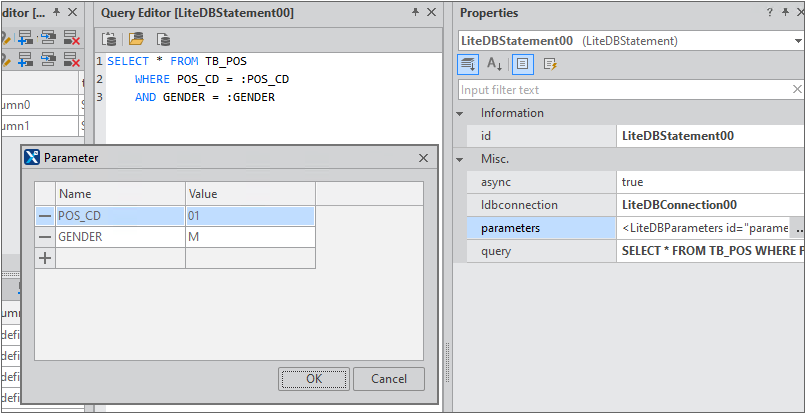Confirm parameters with OK button
The height and width of the screenshot is (413, 805).
coord(314,379)
